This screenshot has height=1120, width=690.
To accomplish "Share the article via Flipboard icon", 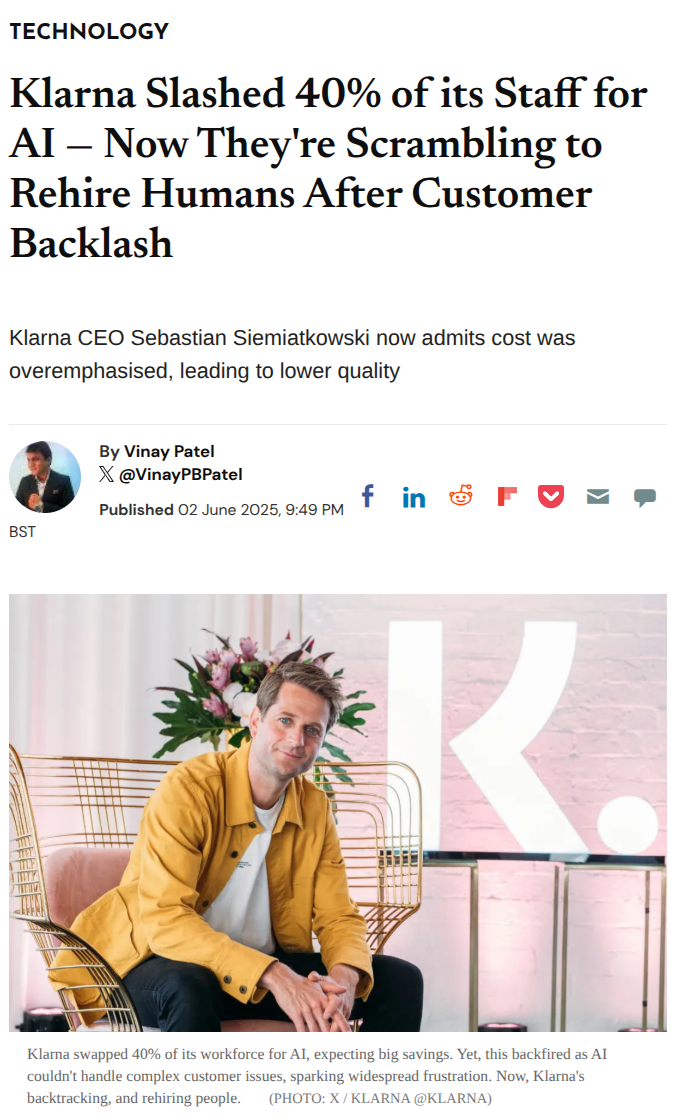I will (x=507, y=496).
